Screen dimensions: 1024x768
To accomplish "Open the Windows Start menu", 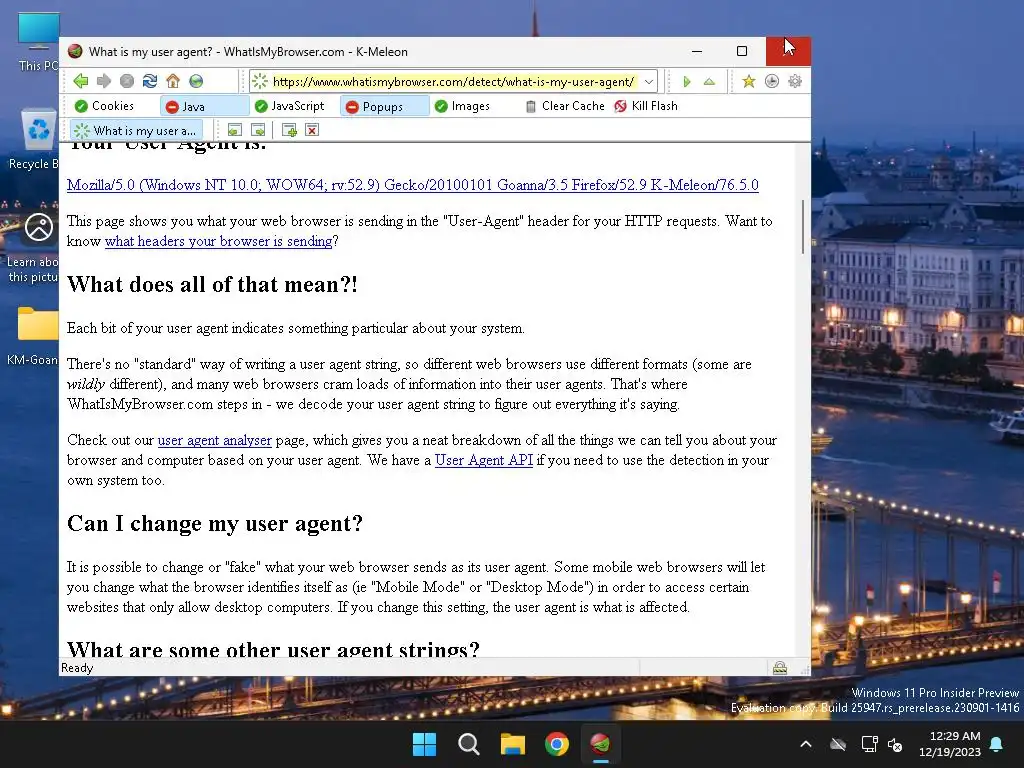I will pos(424,744).
